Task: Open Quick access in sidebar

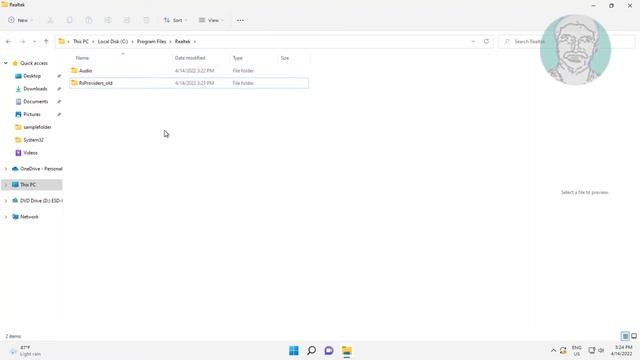Action: click(x=34, y=63)
